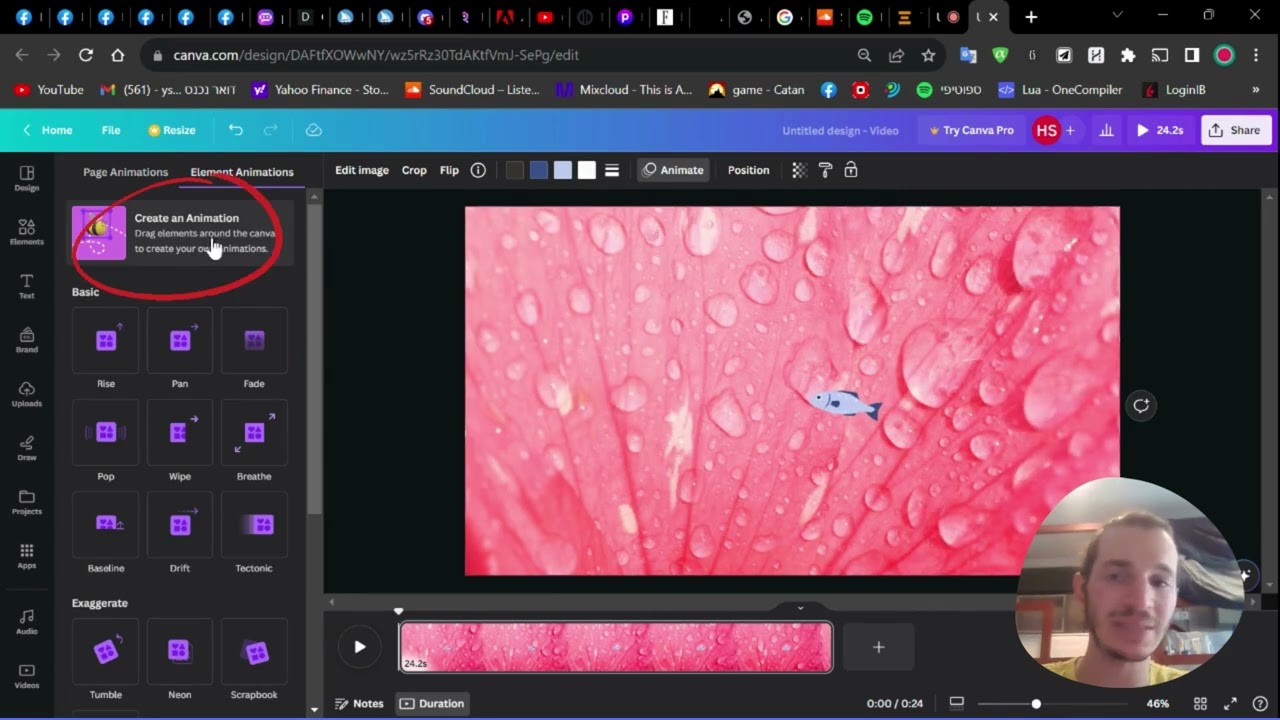Click the Undo arrow in Canva header
1280x720 pixels.
pyautogui.click(x=236, y=130)
